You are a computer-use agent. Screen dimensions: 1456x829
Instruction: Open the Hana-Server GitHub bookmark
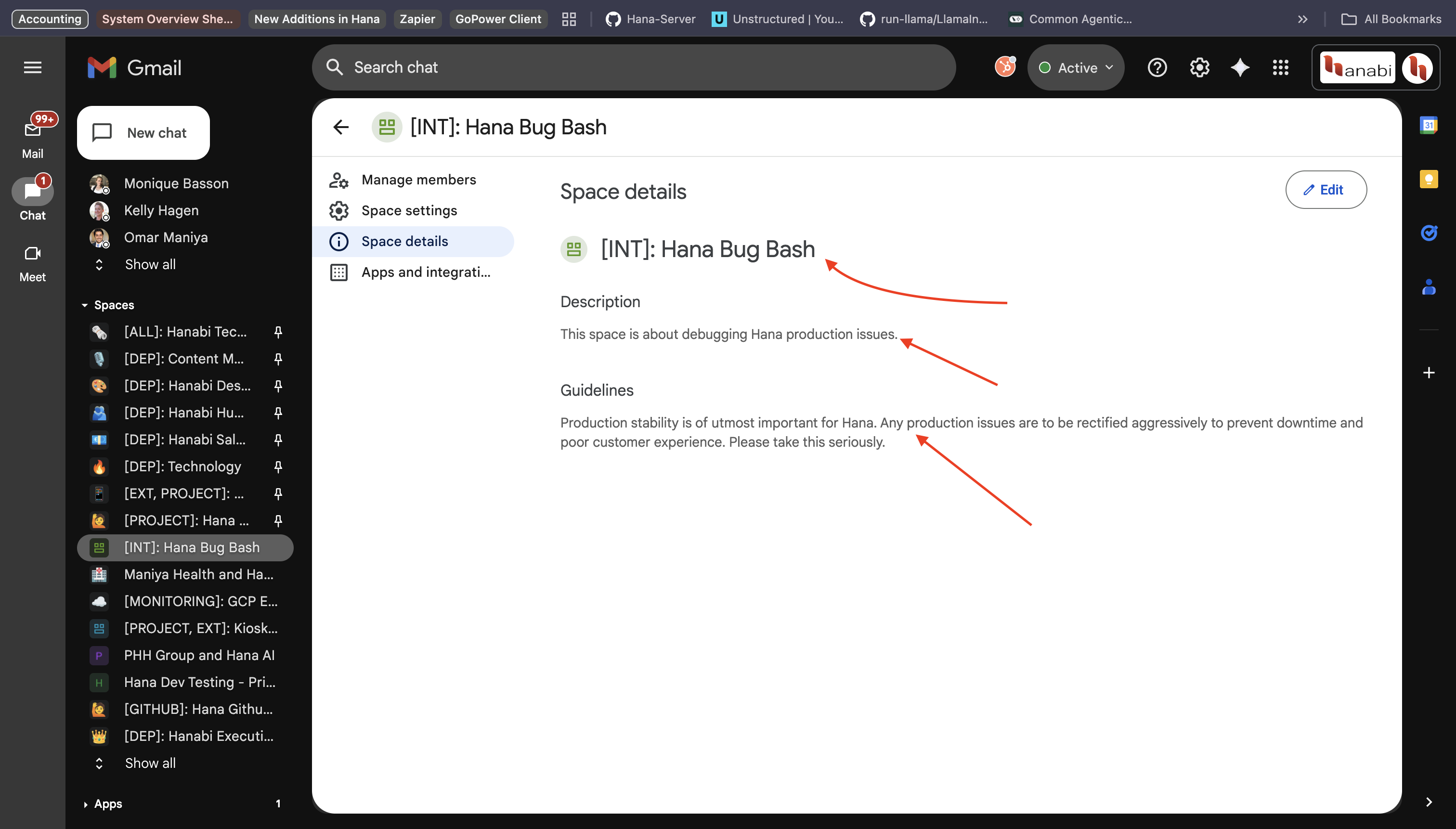click(x=650, y=19)
